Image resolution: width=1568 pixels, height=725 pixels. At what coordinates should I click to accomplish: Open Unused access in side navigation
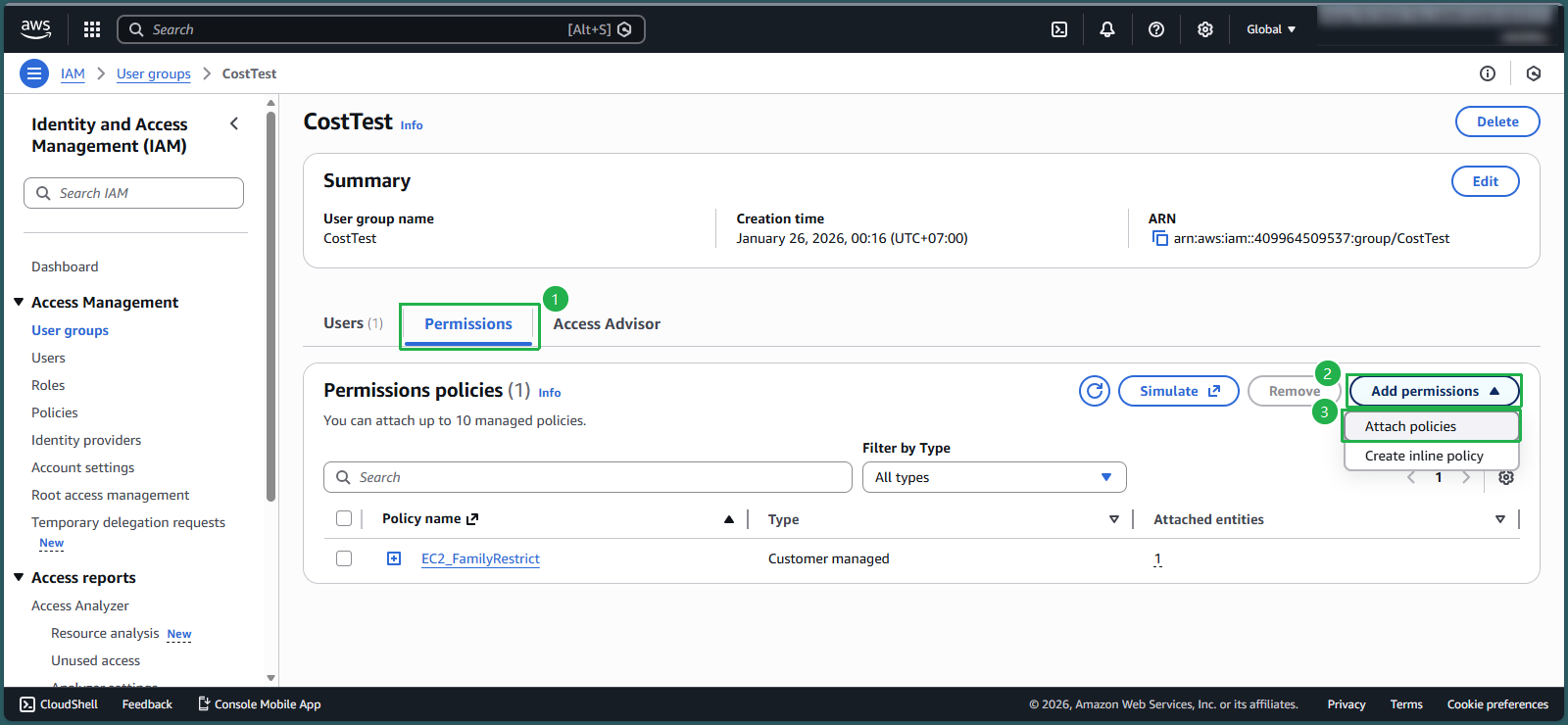click(96, 660)
